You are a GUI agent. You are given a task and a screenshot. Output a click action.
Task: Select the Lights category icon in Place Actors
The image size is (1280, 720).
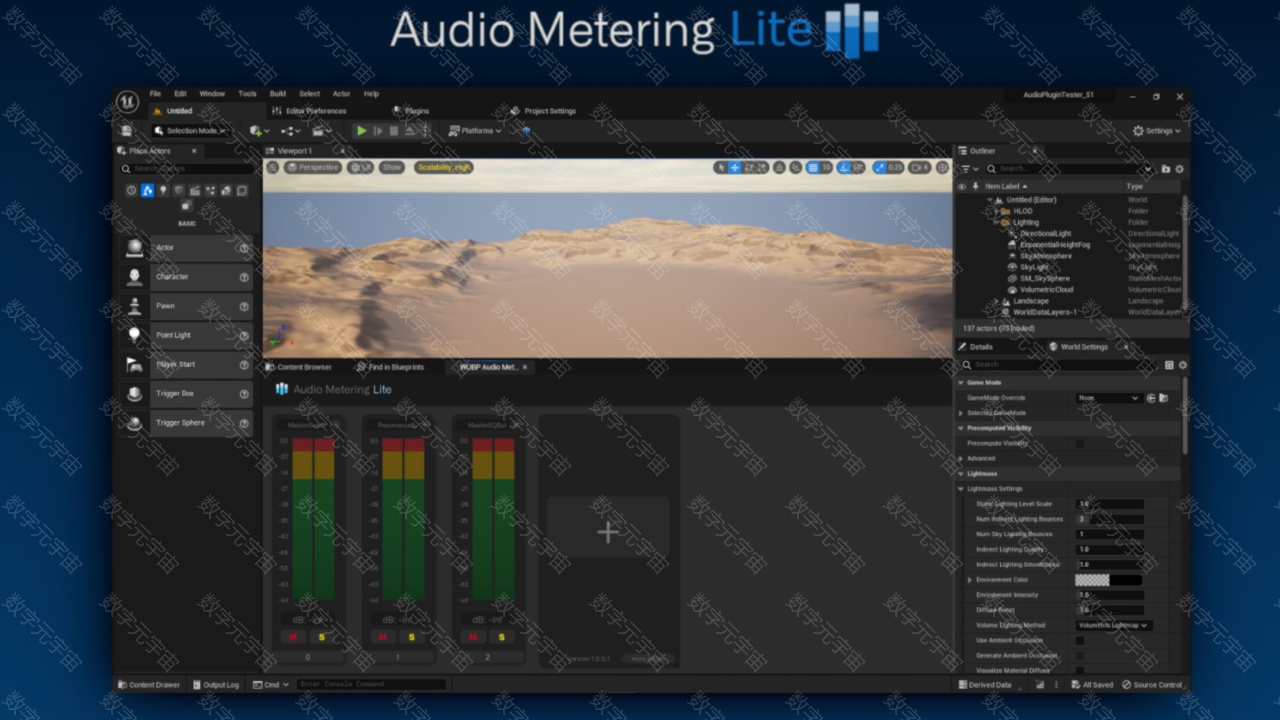[x=163, y=190]
